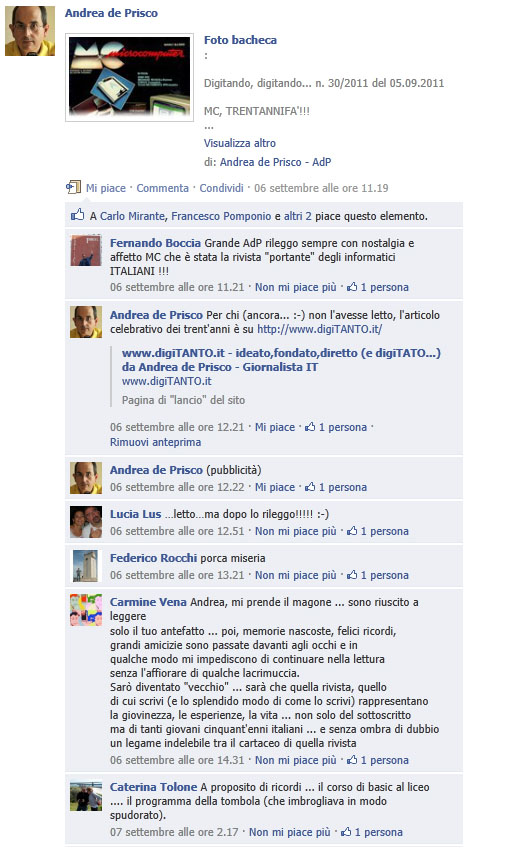
Task: Click thumbs-up icon on Fernando Boccia's comment
Action: click(352, 287)
